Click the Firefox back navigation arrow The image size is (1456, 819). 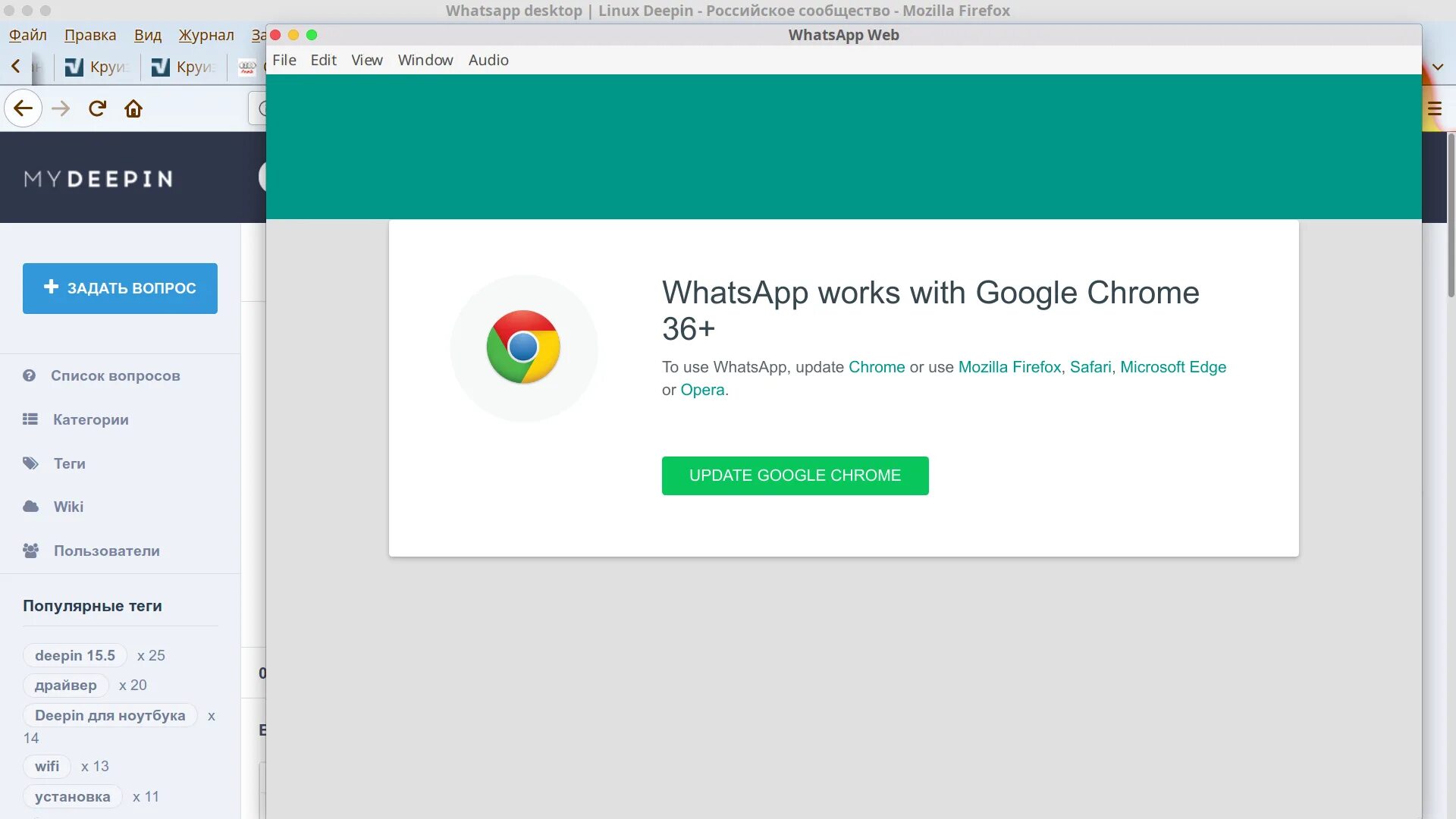tap(23, 108)
